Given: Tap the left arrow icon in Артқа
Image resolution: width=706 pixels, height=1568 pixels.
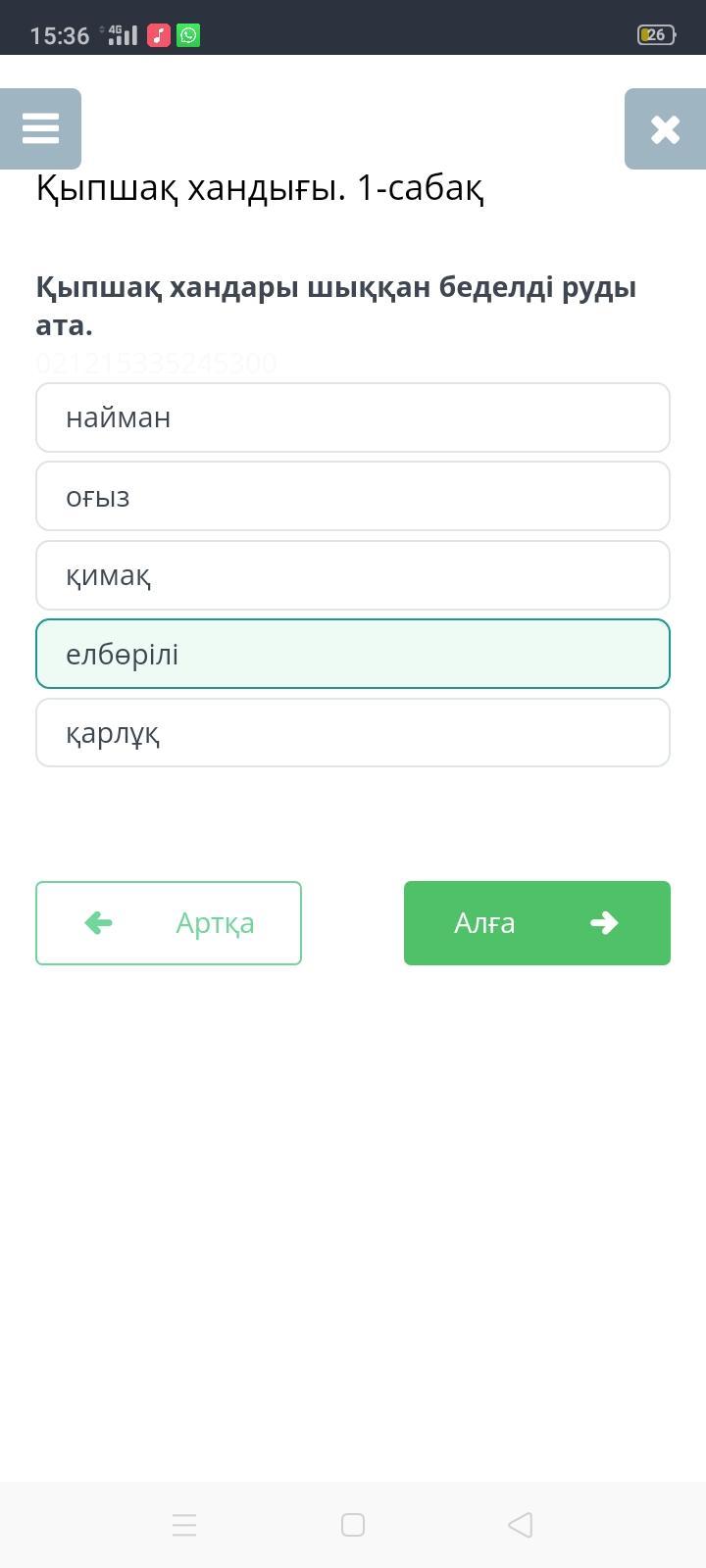Looking at the screenshot, I should [x=99, y=922].
